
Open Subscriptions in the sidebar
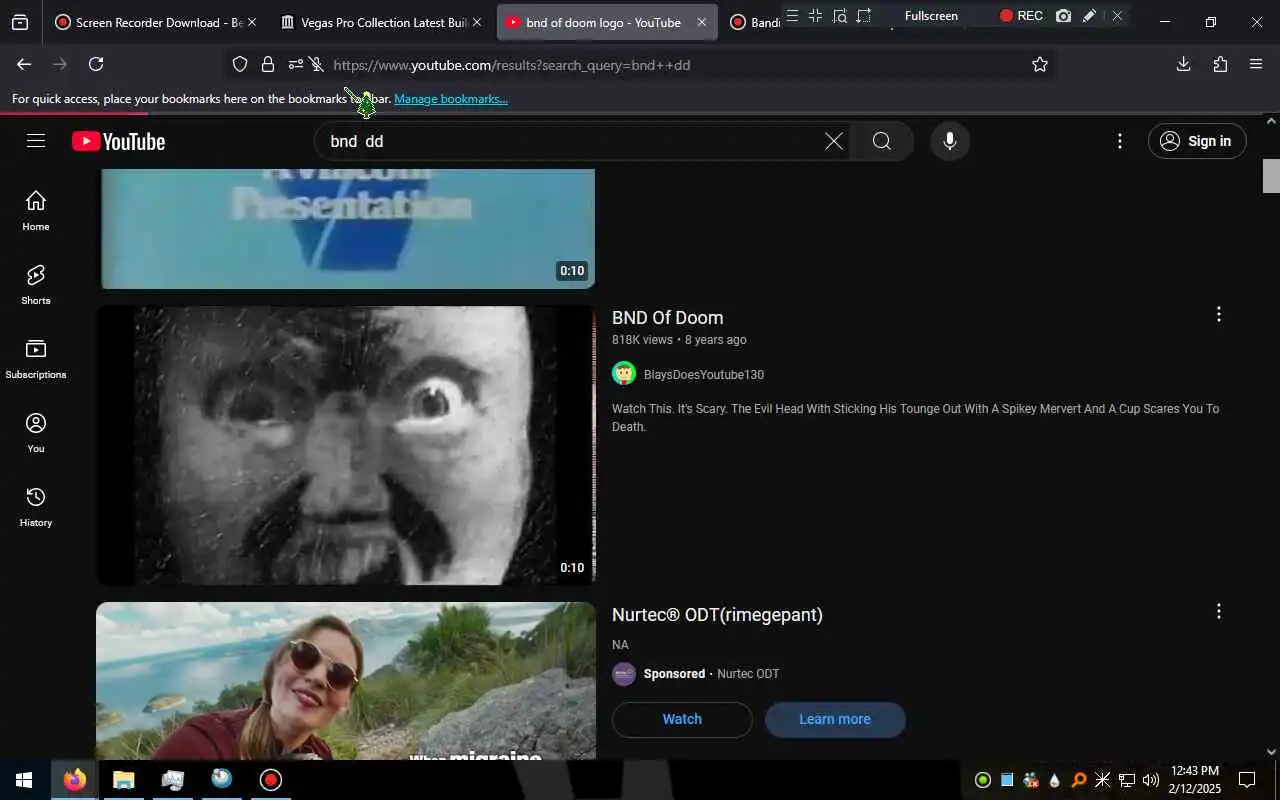coord(36,359)
